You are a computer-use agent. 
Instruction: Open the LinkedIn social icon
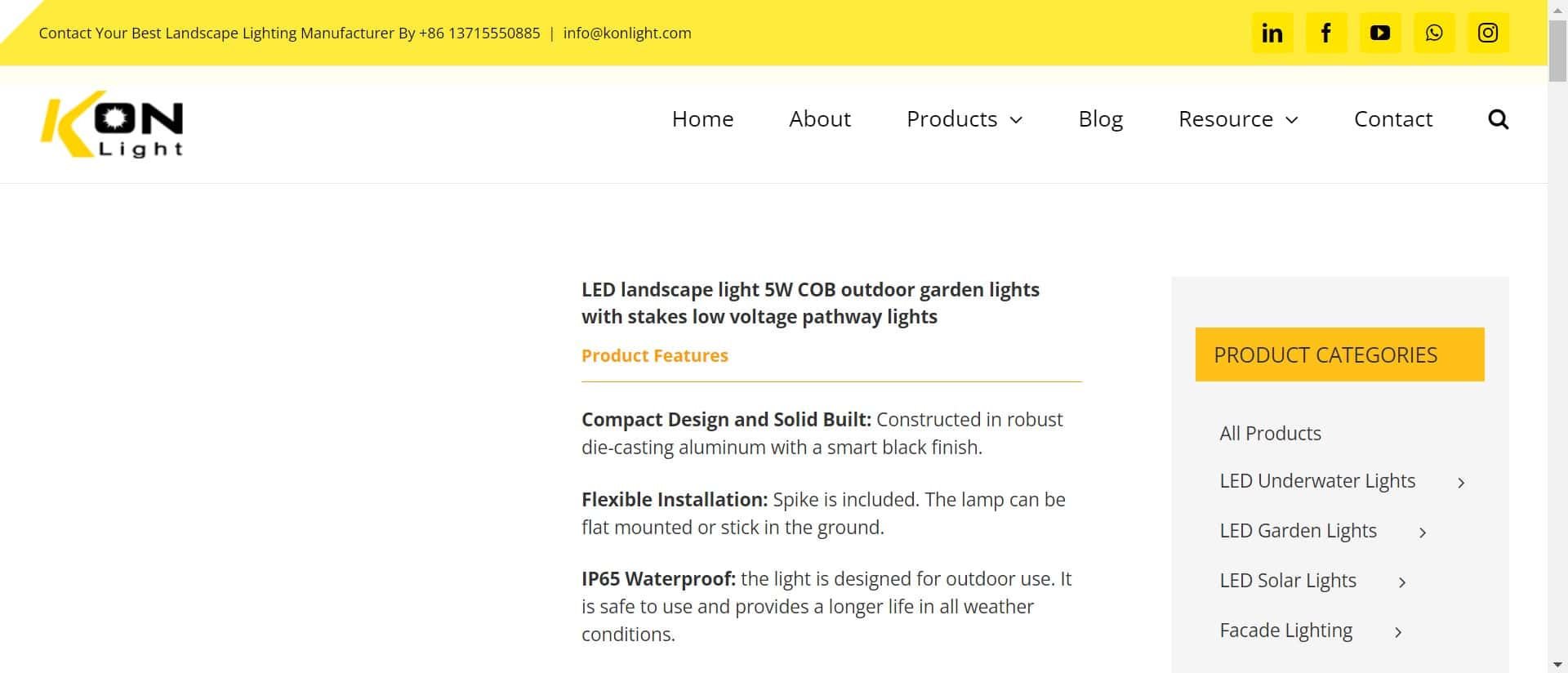(x=1272, y=33)
